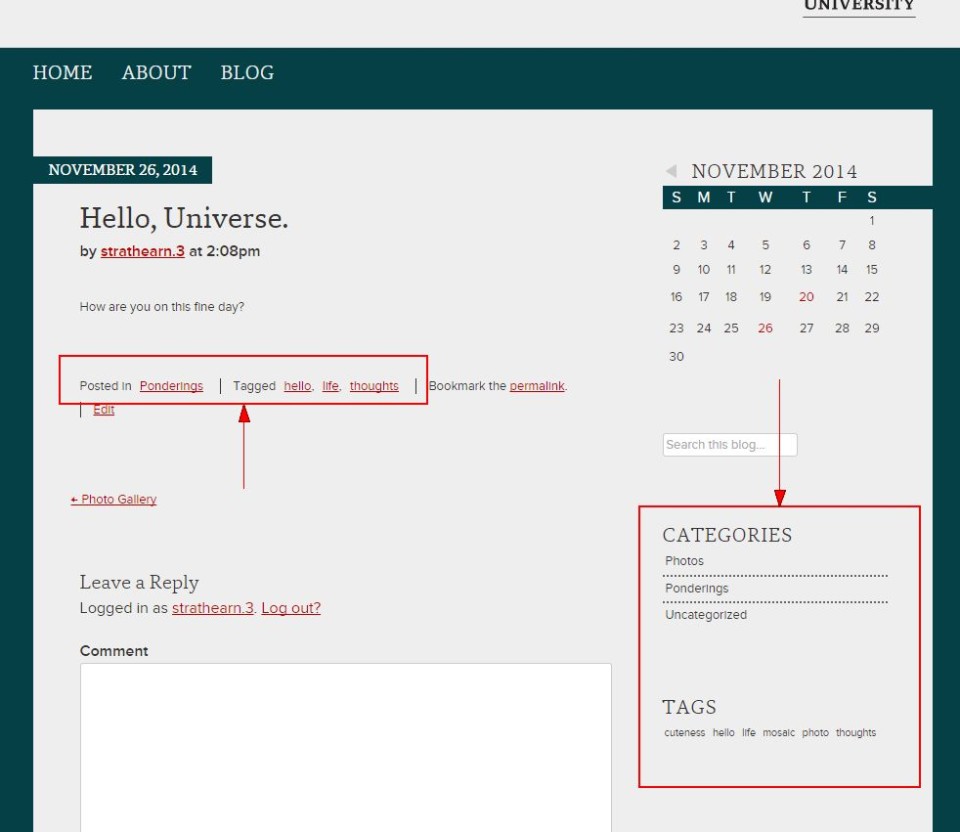This screenshot has width=960, height=832.
Task: Navigate to the BLOG page
Action: 247,72
